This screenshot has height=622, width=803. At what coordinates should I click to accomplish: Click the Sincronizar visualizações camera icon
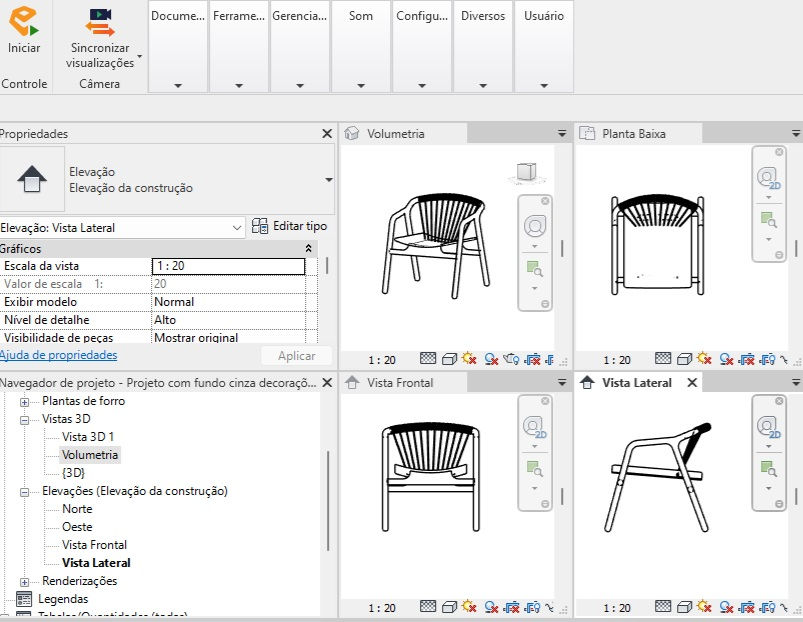tap(100, 22)
